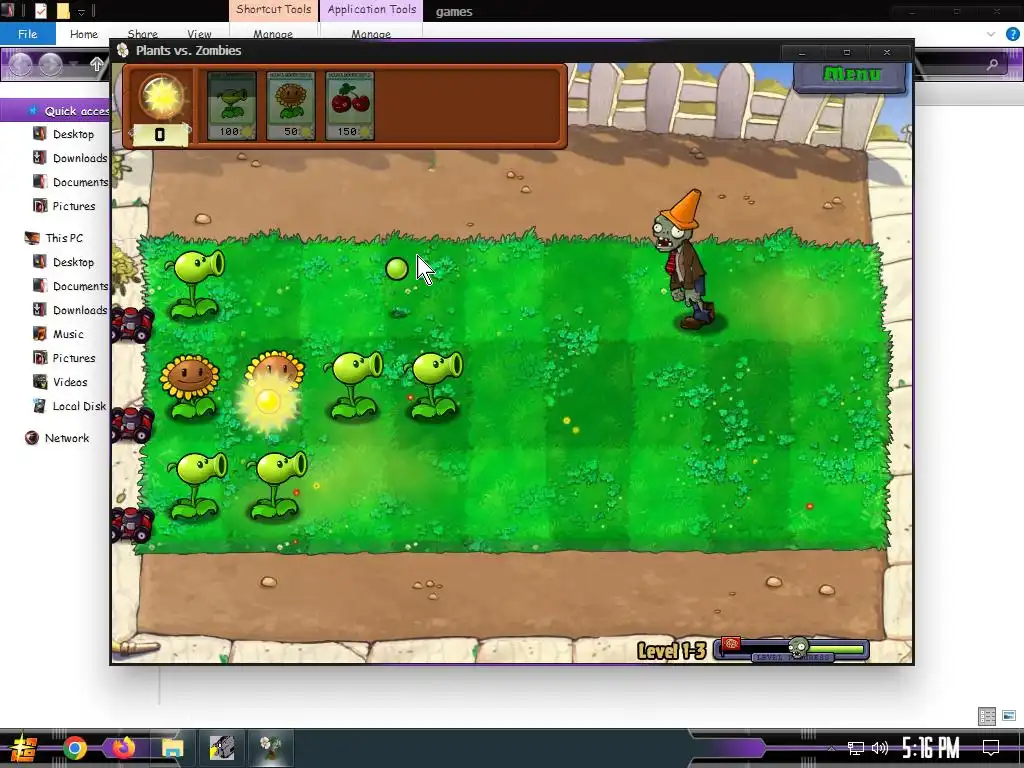Click the sun counter icon in seed bank
Image resolution: width=1024 pixels, height=768 pixels.
pyautogui.click(x=161, y=97)
